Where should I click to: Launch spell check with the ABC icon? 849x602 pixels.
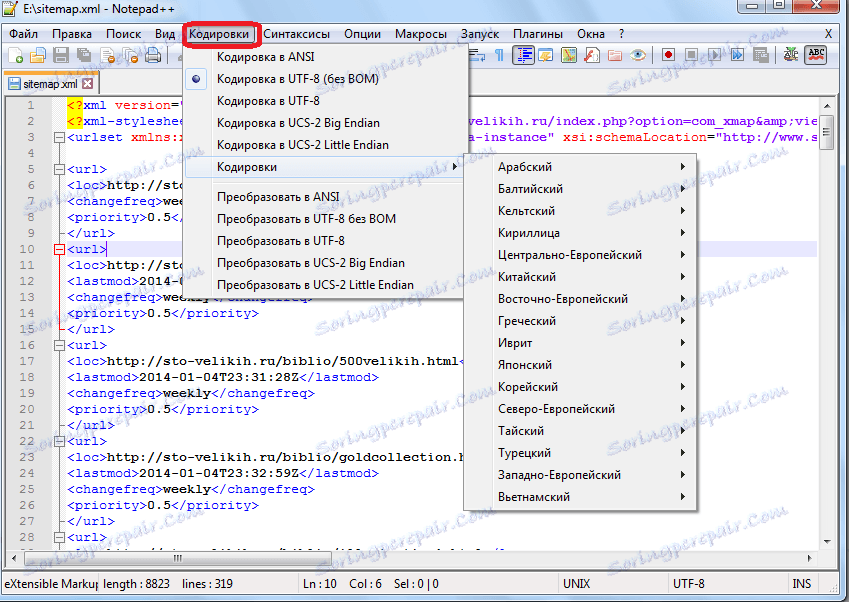817,55
